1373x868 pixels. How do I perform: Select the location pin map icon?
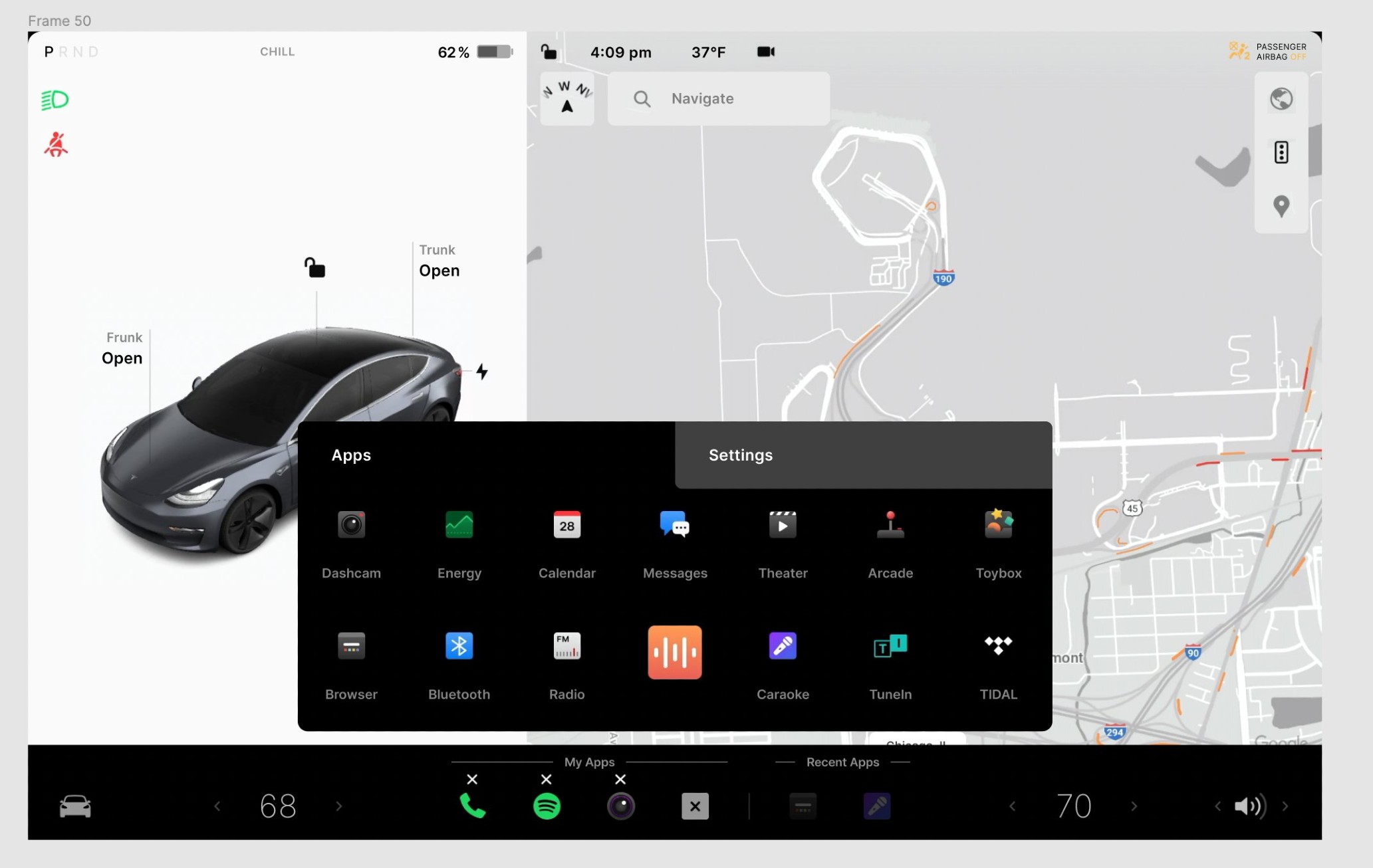point(1281,206)
